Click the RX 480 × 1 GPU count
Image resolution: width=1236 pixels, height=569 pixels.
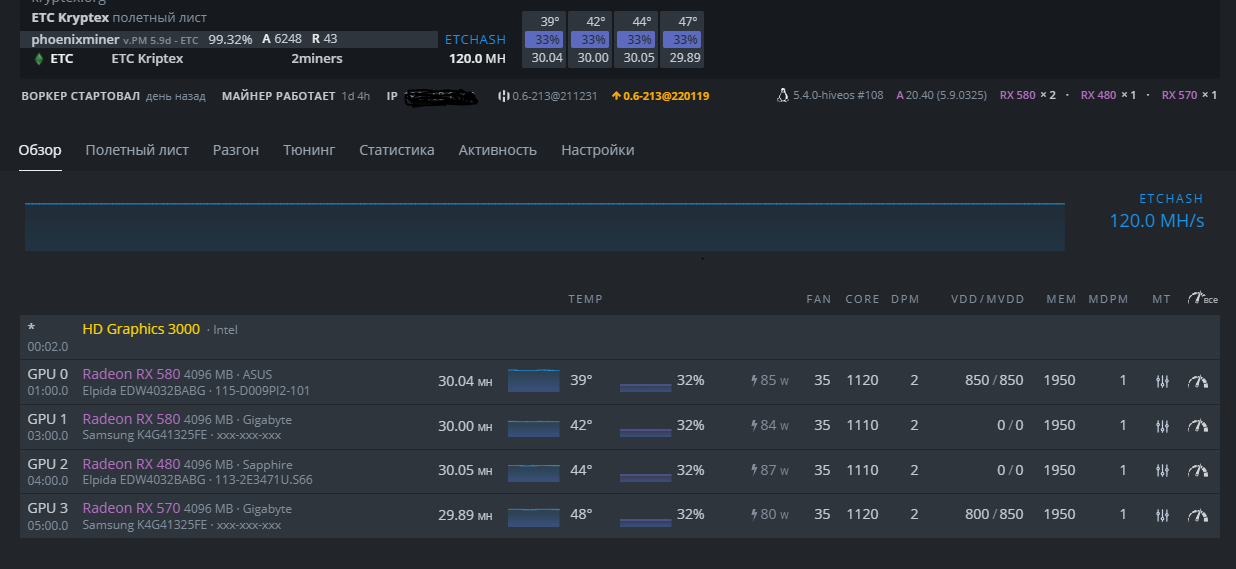click(x=1108, y=96)
